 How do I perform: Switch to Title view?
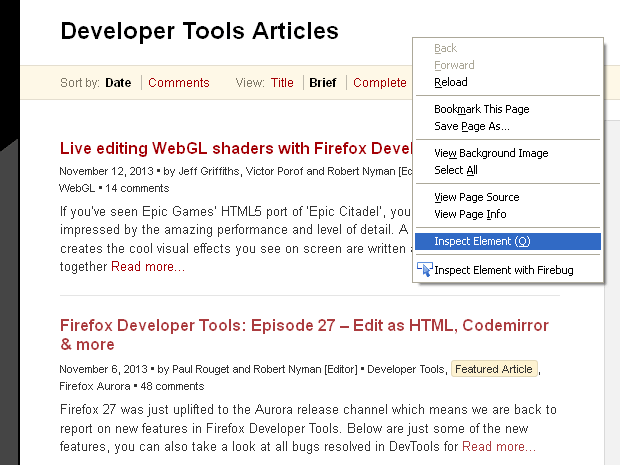(282, 83)
